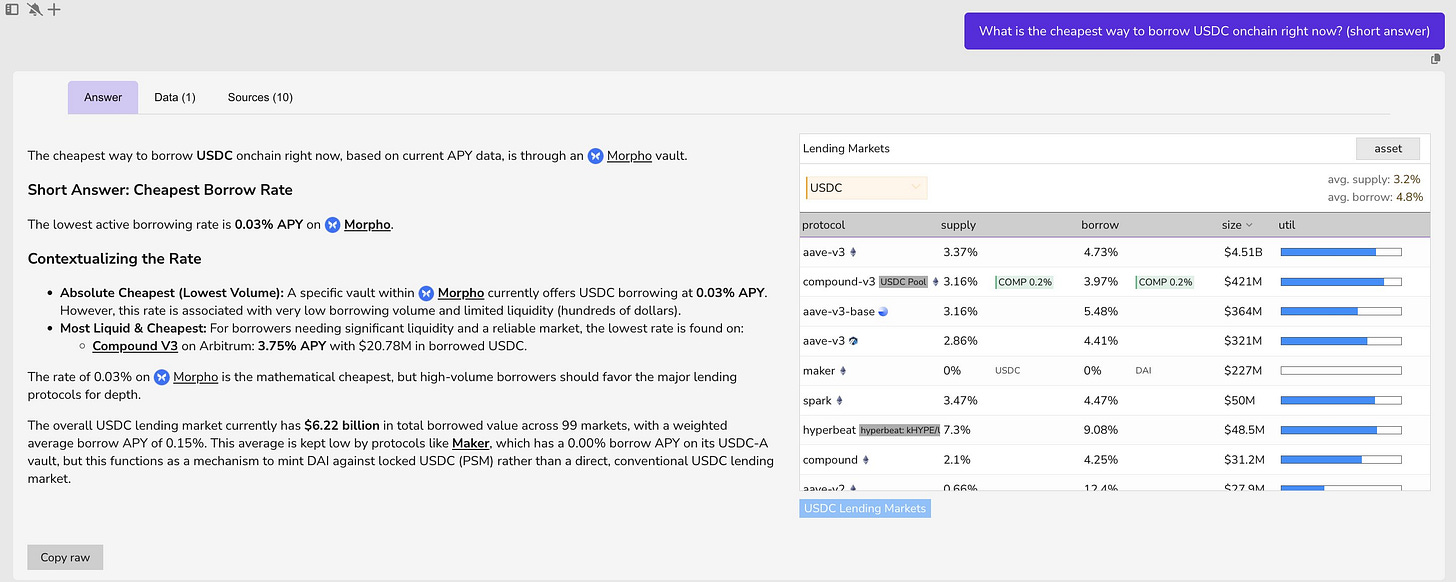Toggle the sidebar panel icon

(12, 9)
